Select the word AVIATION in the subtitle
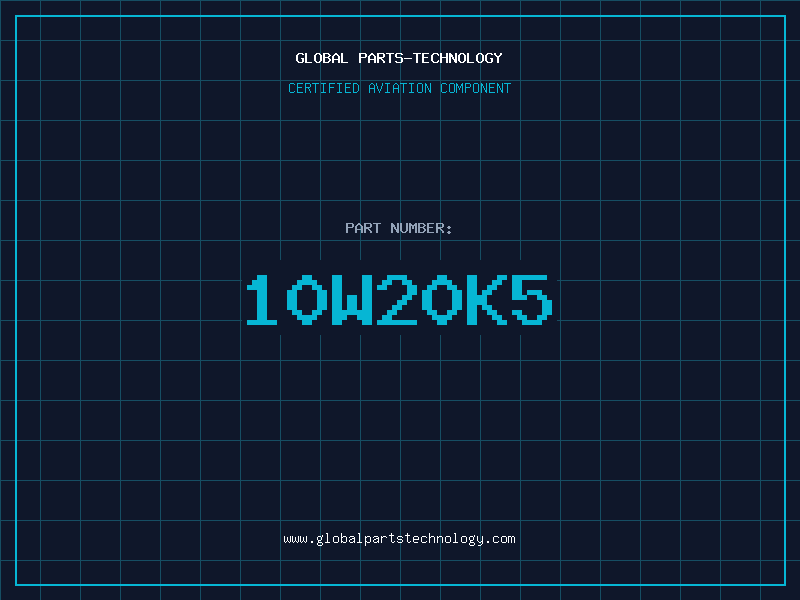800x600 pixels. (x=400, y=88)
